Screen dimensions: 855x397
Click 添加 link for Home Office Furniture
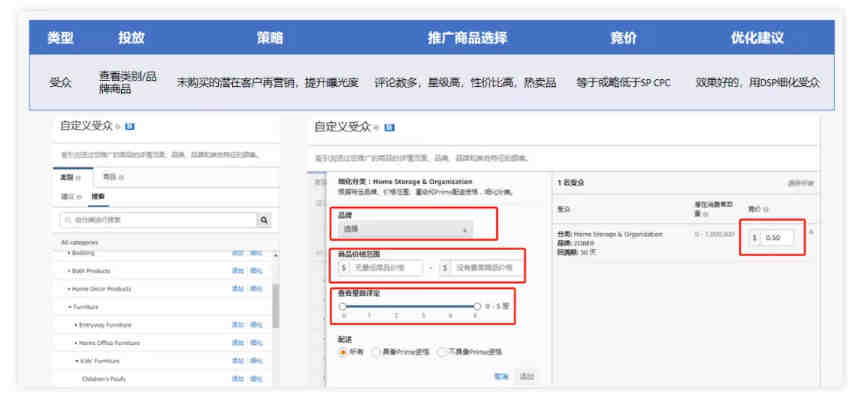coord(238,343)
